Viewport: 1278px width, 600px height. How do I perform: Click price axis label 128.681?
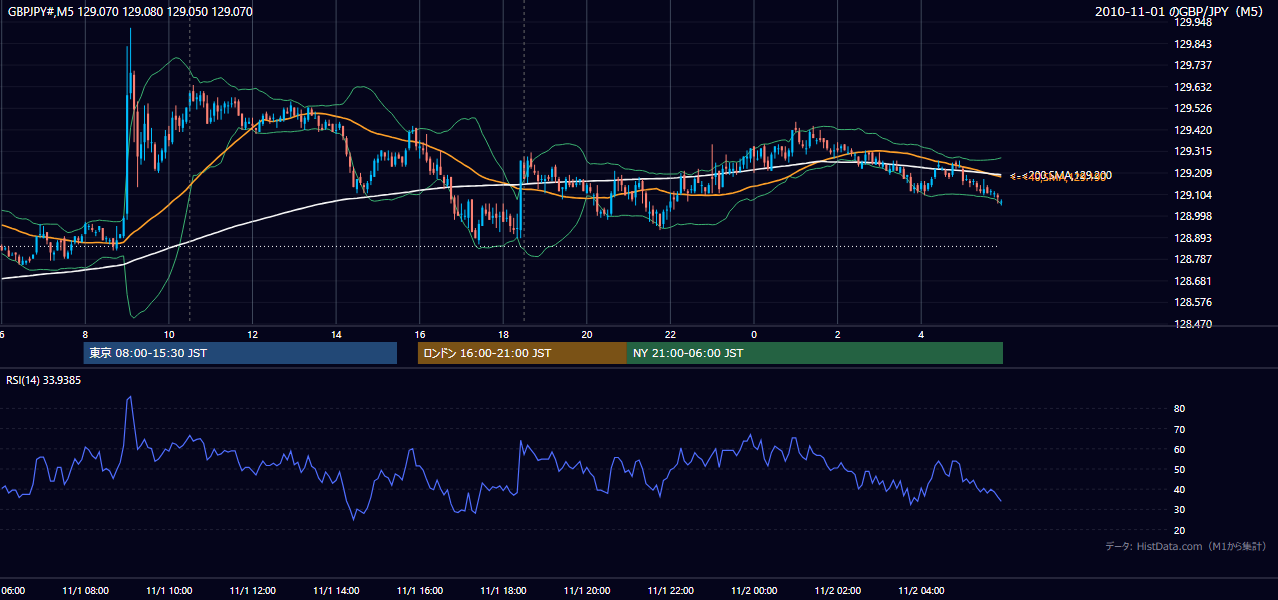(1194, 281)
